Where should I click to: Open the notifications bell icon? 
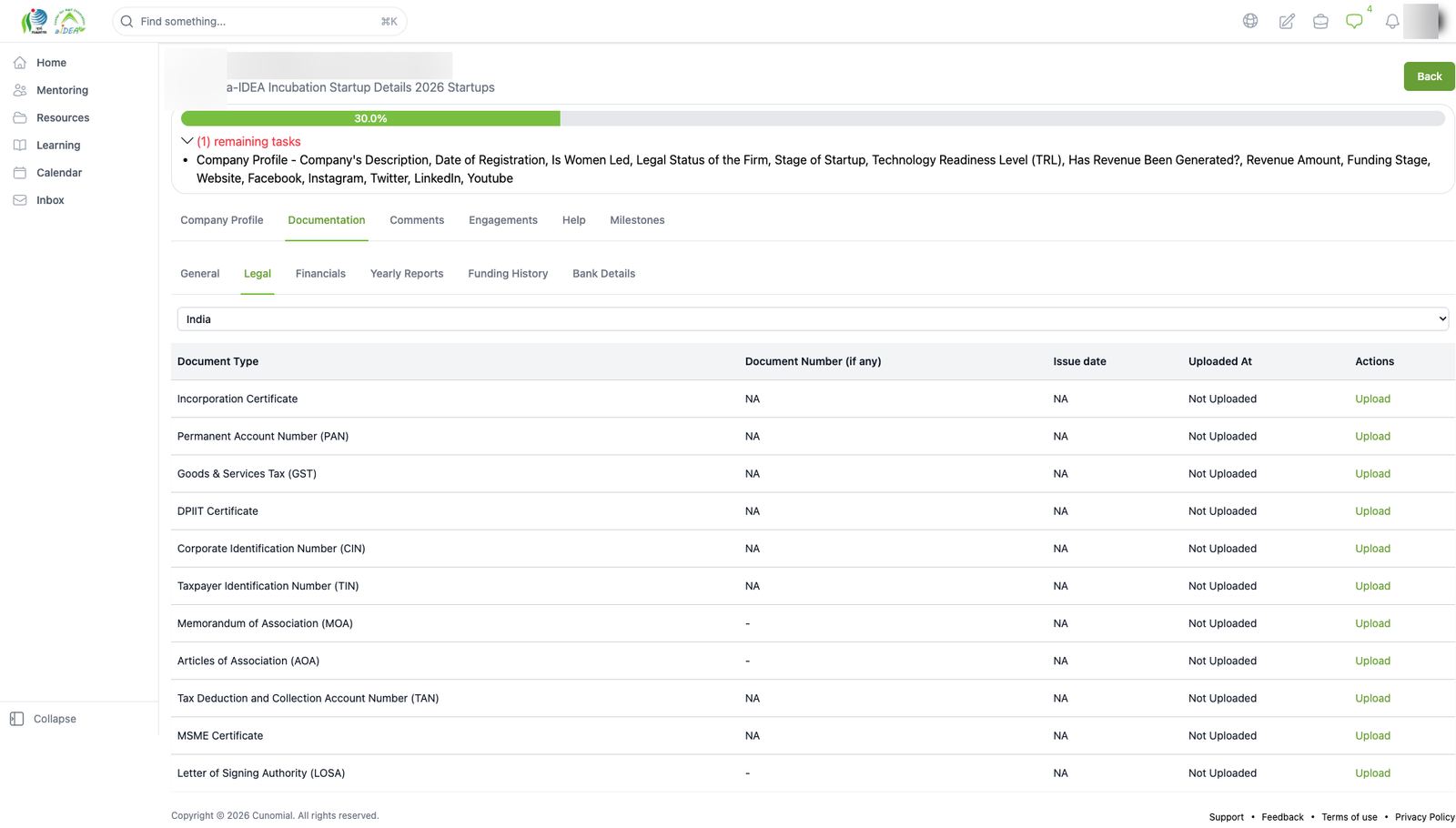click(x=1392, y=21)
